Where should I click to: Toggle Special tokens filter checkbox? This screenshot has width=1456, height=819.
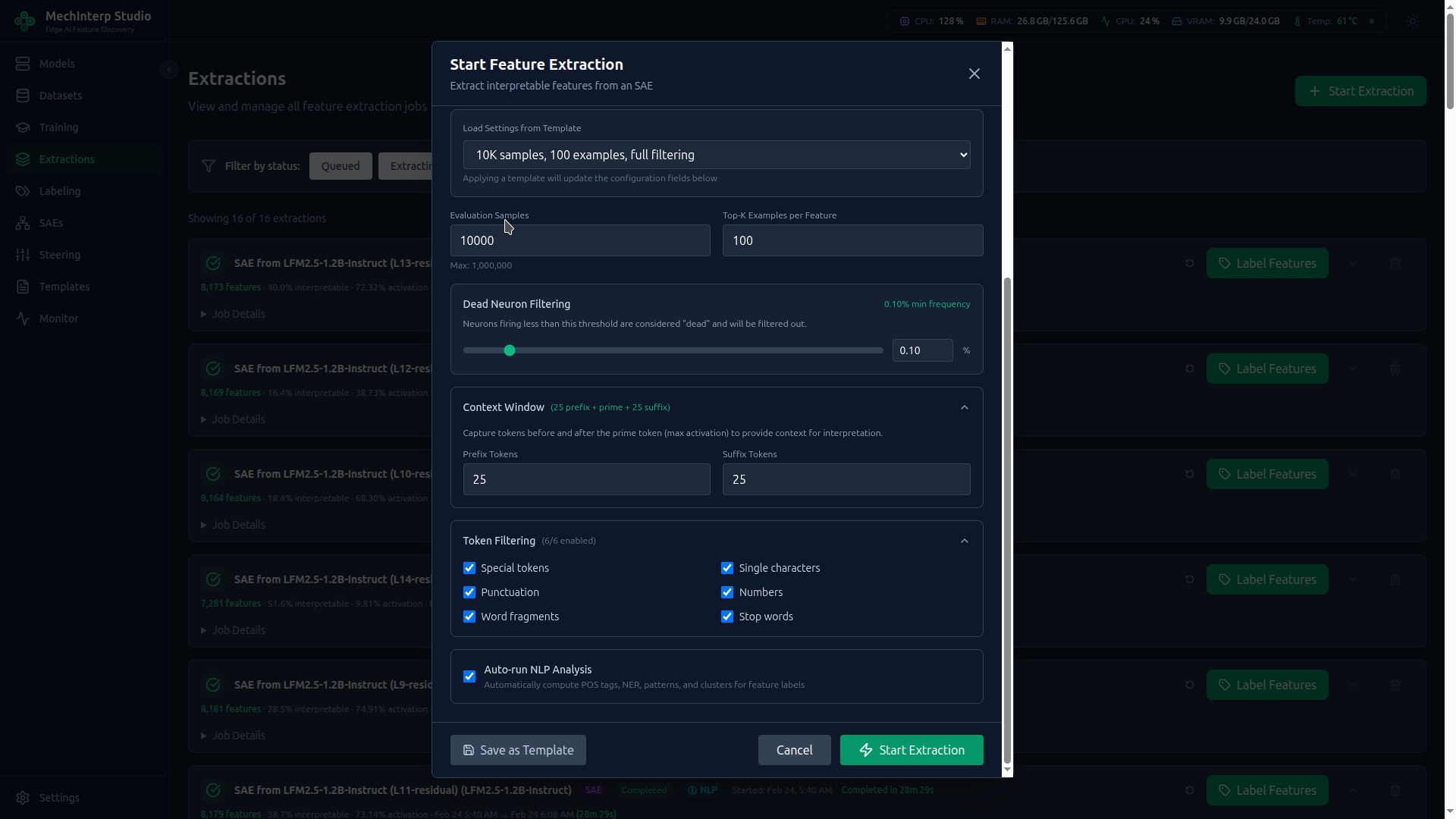click(469, 568)
